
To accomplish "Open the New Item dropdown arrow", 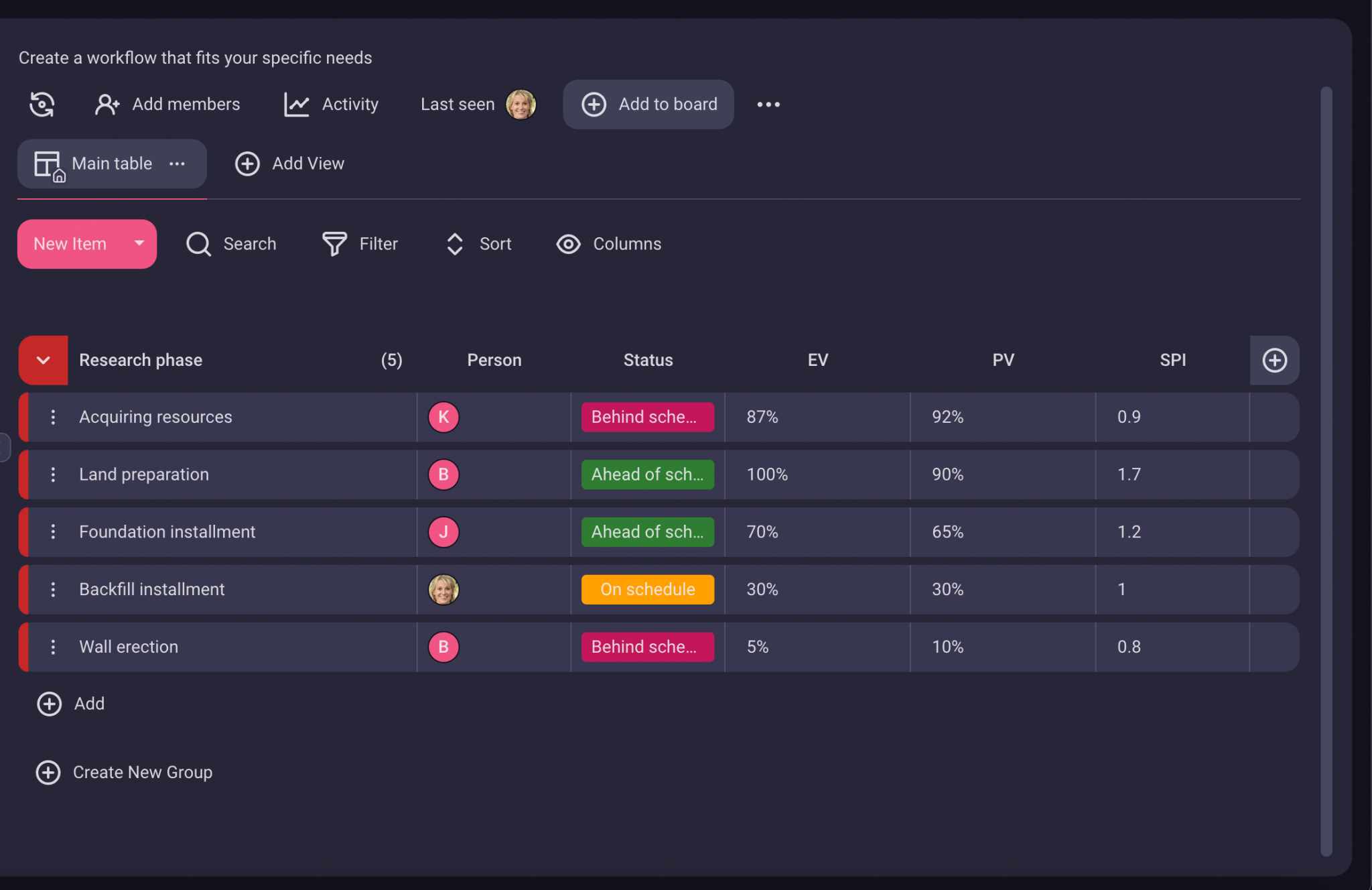I will [x=139, y=243].
